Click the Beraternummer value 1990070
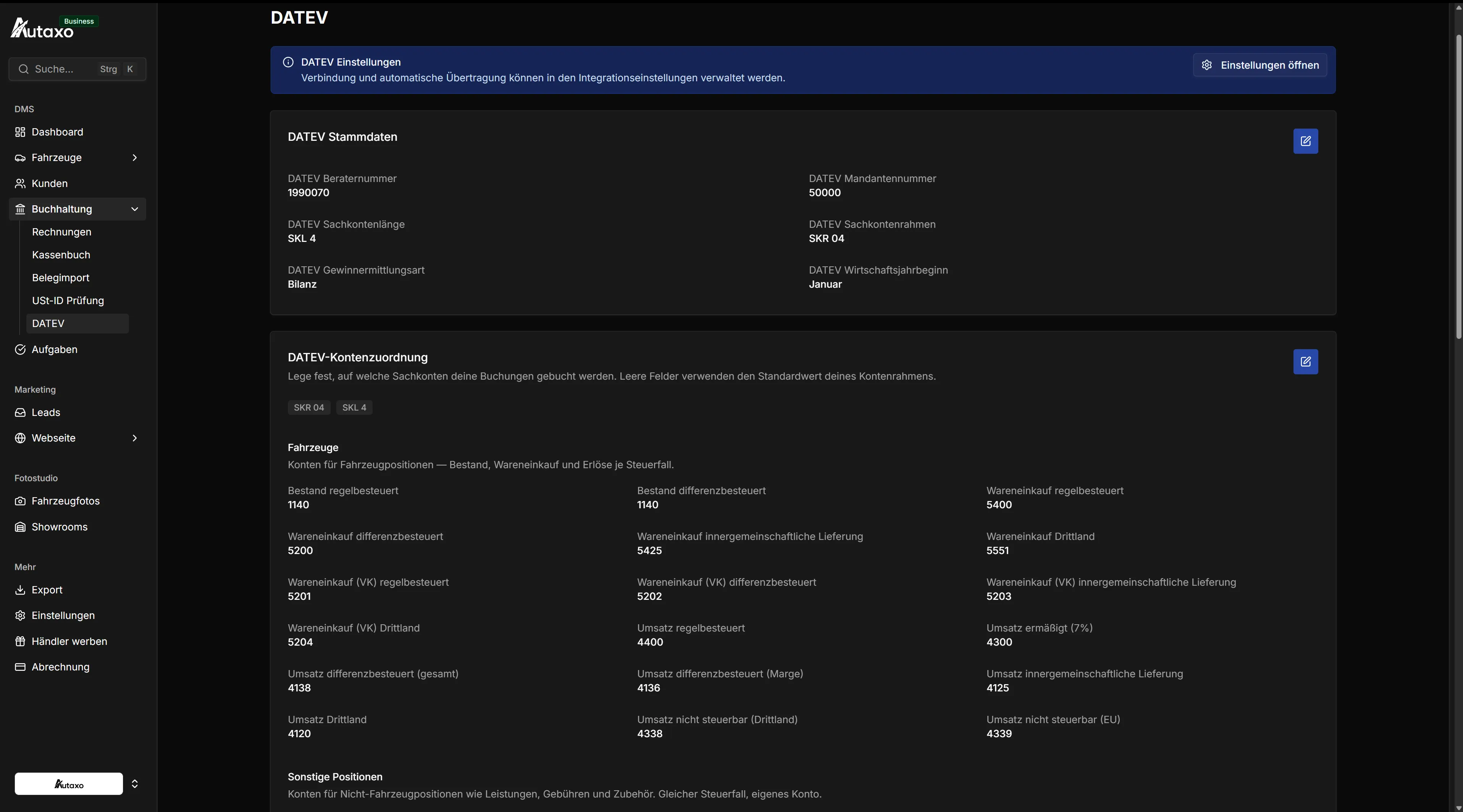Screen dimensions: 1463x812 [308, 193]
